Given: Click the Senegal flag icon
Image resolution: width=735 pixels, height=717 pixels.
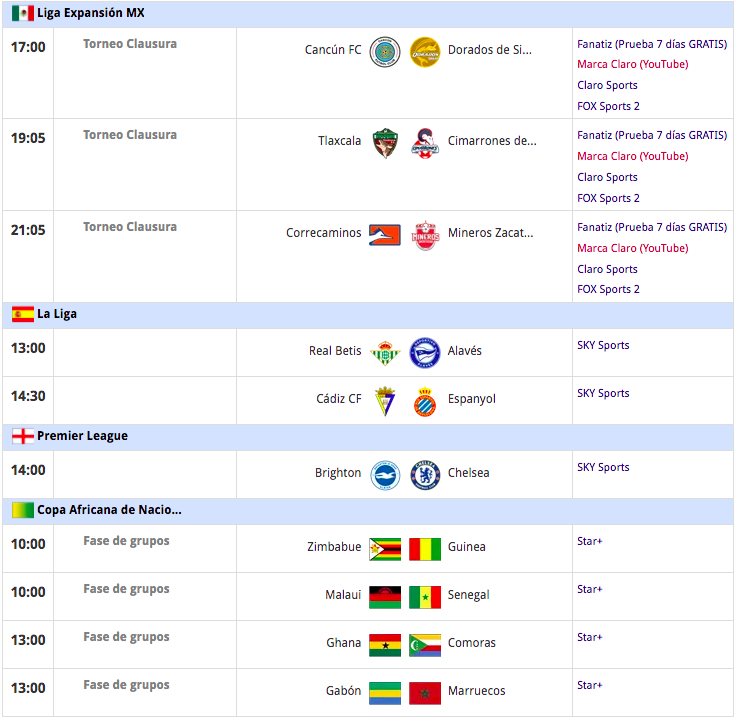Looking at the screenshot, I should [425, 597].
